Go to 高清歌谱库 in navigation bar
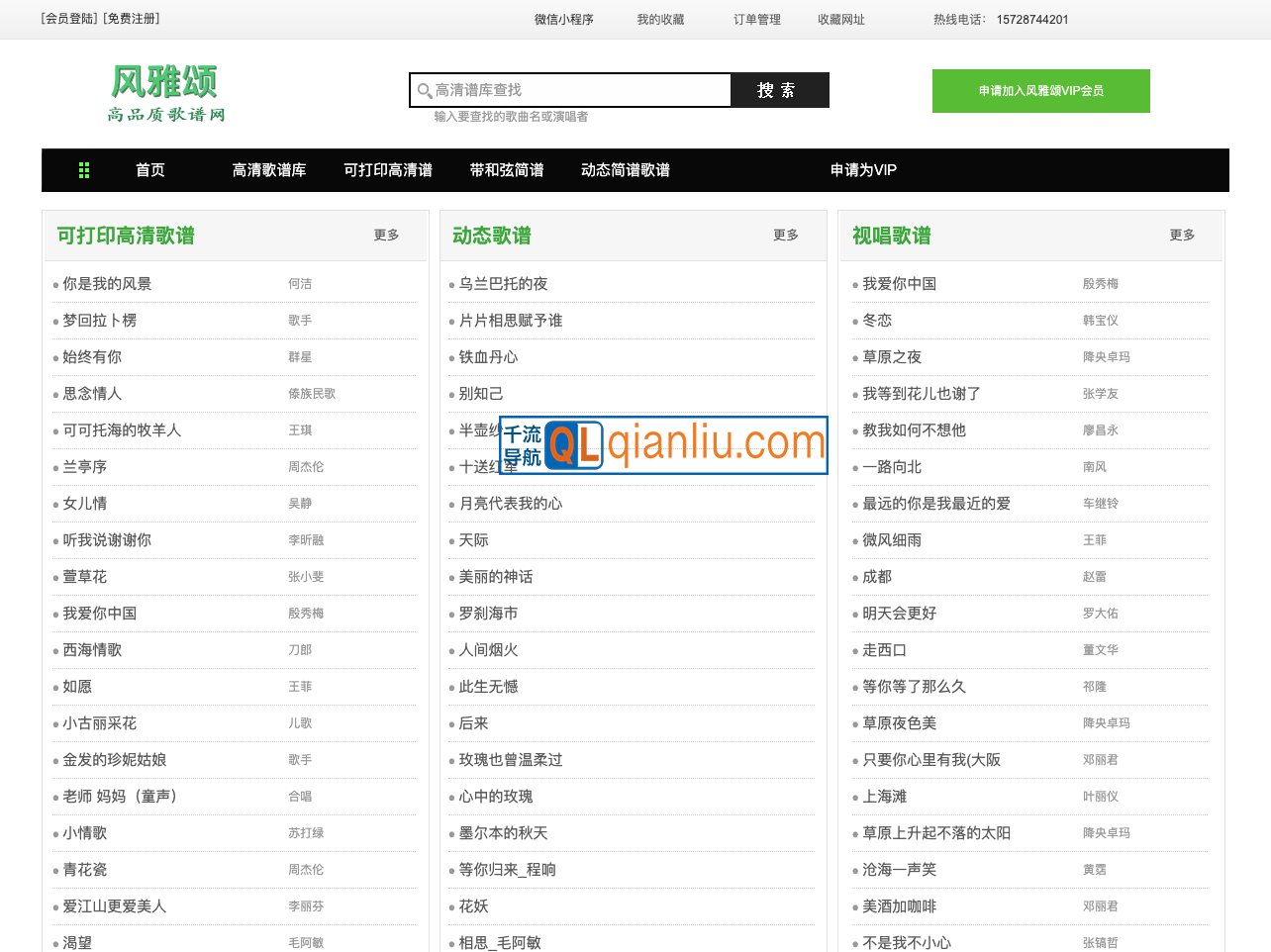Screen dimensions: 1271x952 pyautogui.click(x=269, y=170)
